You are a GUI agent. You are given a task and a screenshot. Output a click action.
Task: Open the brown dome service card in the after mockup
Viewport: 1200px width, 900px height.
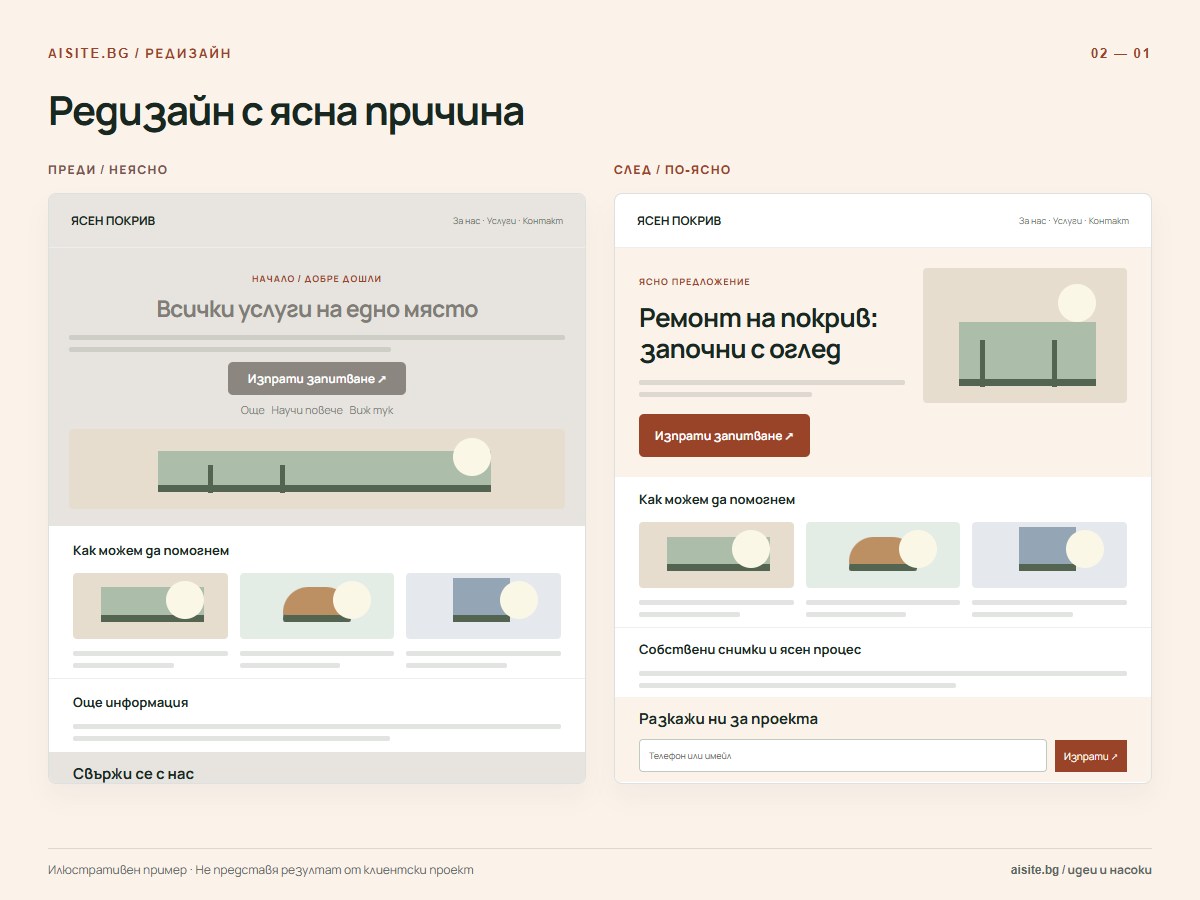883,555
